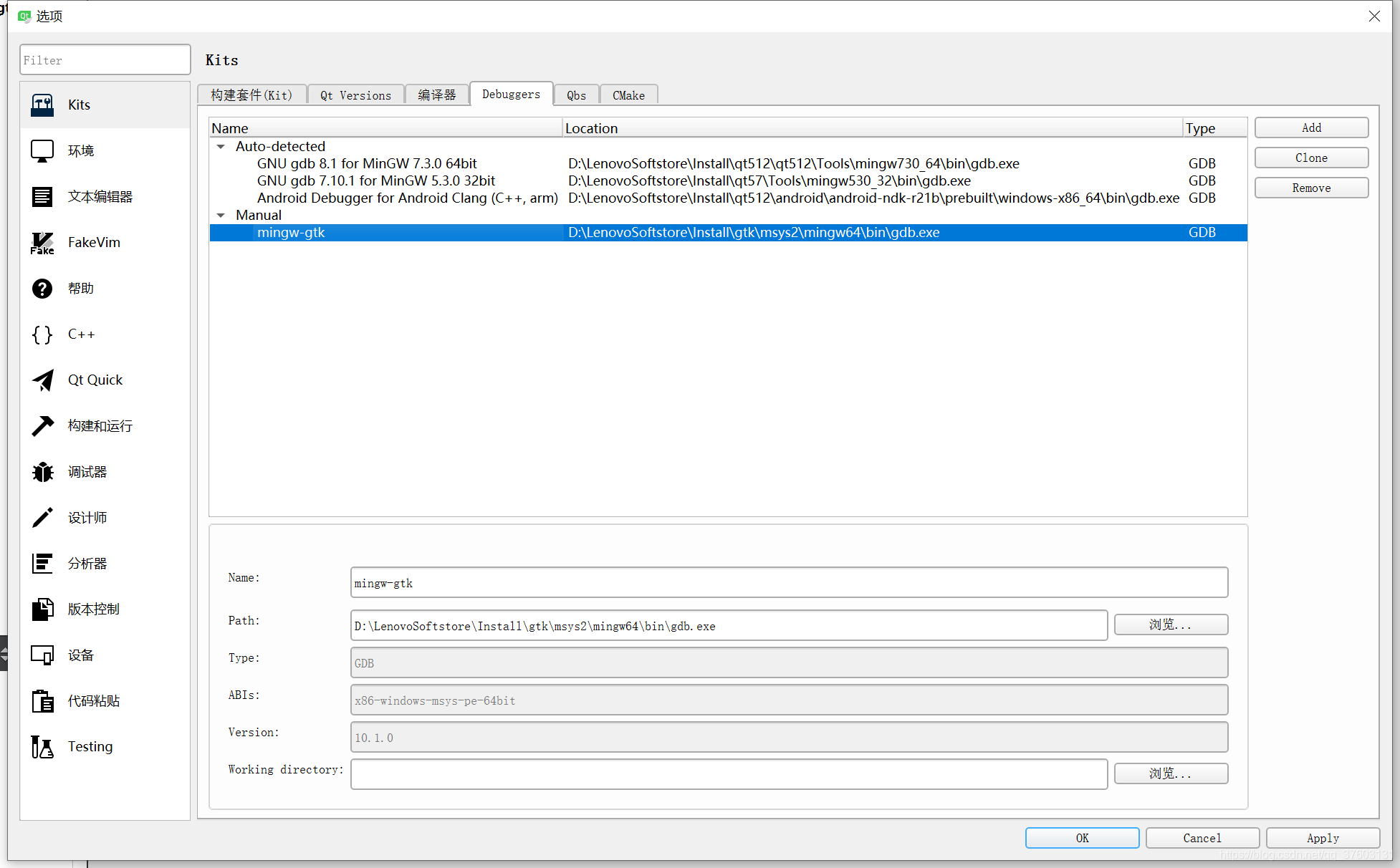
Task: Sort by the Location column header
Action: tap(873, 128)
